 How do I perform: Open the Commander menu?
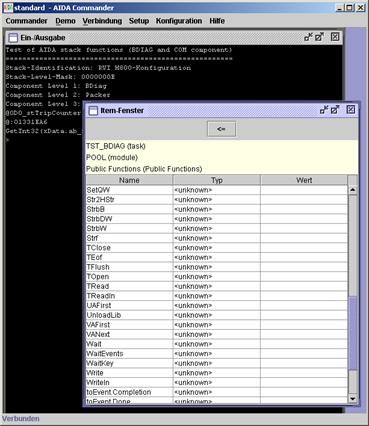point(26,21)
